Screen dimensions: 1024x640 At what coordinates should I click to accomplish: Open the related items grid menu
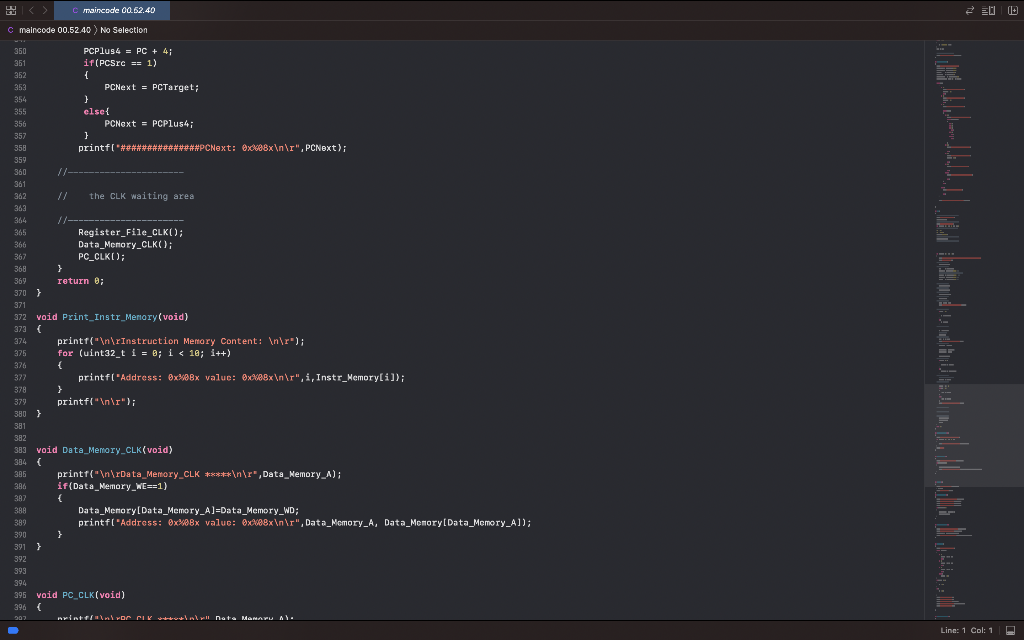(x=10, y=10)
